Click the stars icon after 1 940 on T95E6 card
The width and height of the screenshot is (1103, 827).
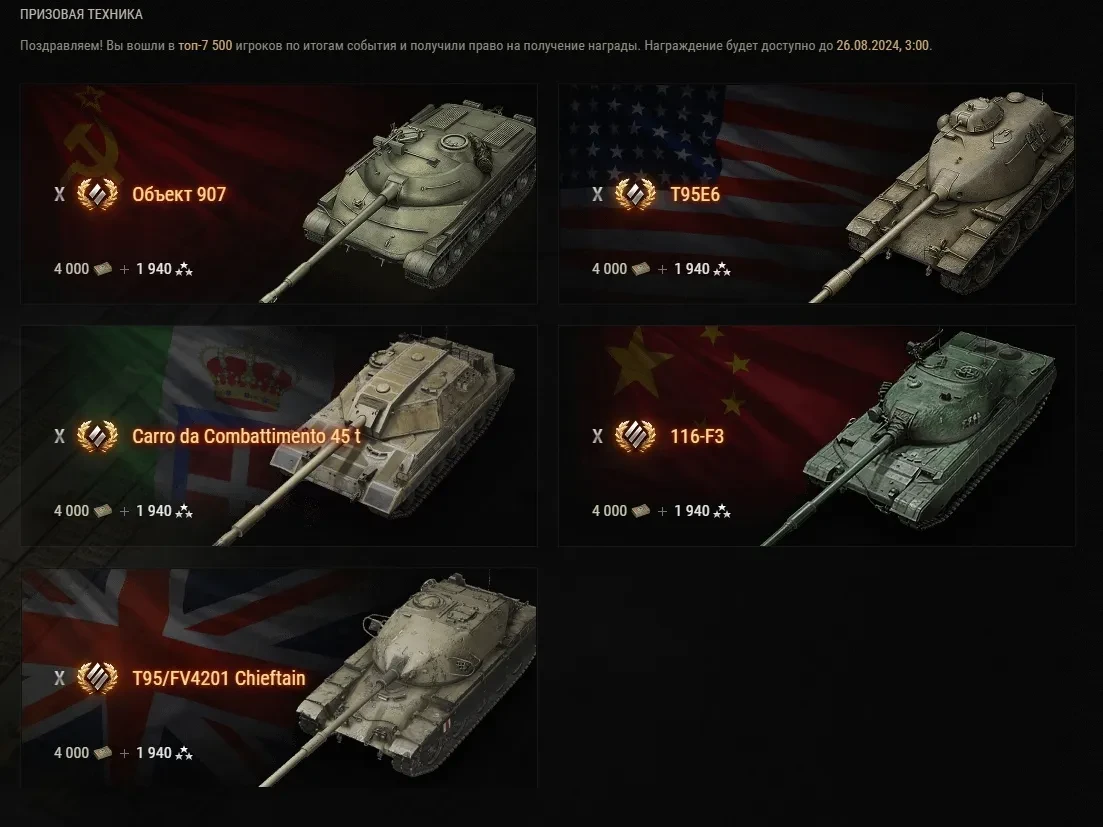pos(722,269)
